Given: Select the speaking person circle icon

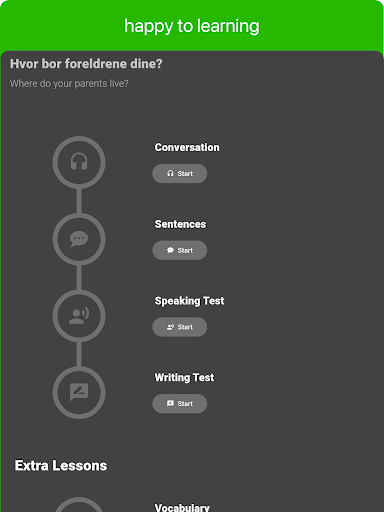Looking at the screenshot, I should [x=79, y=316].
